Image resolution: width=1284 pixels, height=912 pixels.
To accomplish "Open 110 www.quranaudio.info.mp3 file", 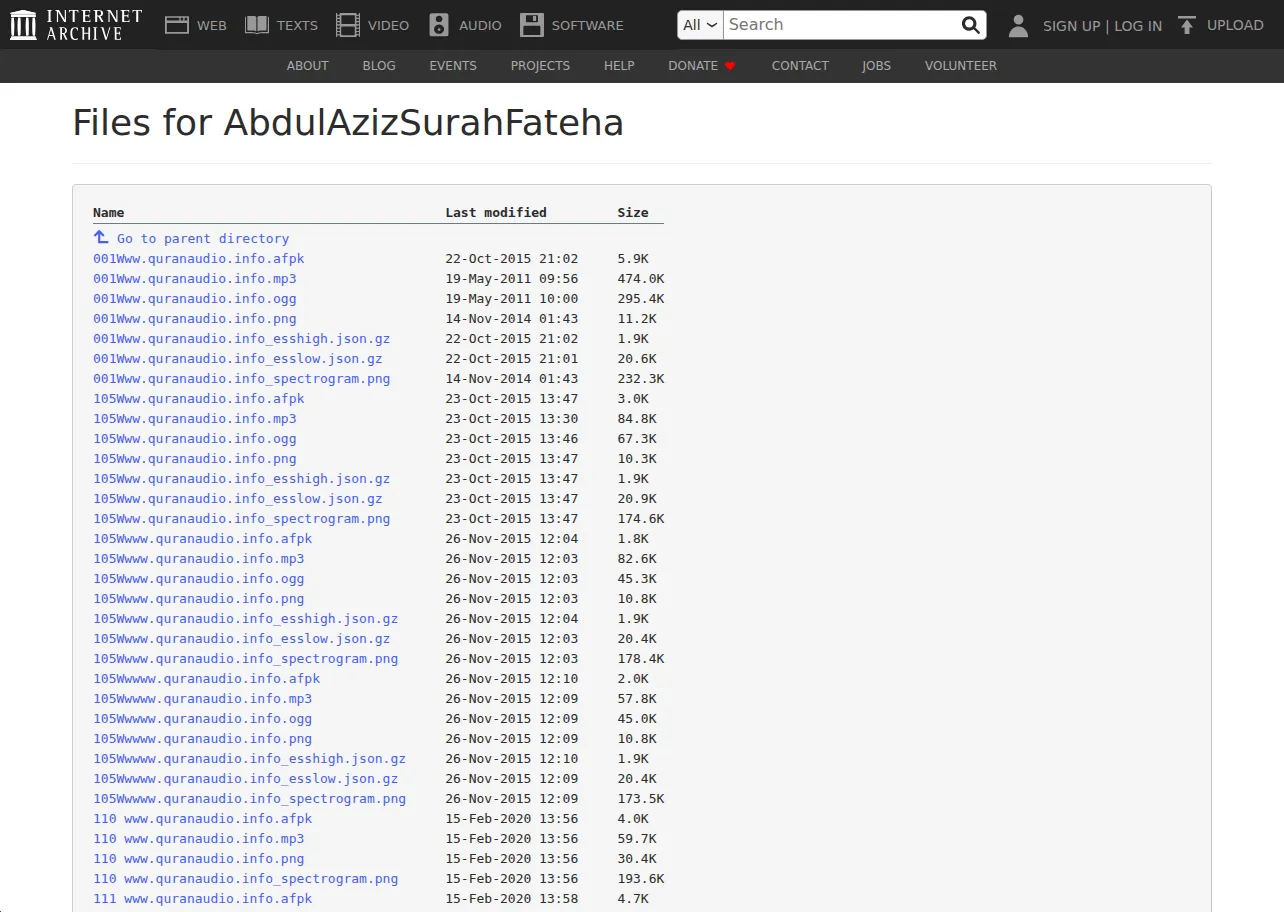I will (199, 839).
